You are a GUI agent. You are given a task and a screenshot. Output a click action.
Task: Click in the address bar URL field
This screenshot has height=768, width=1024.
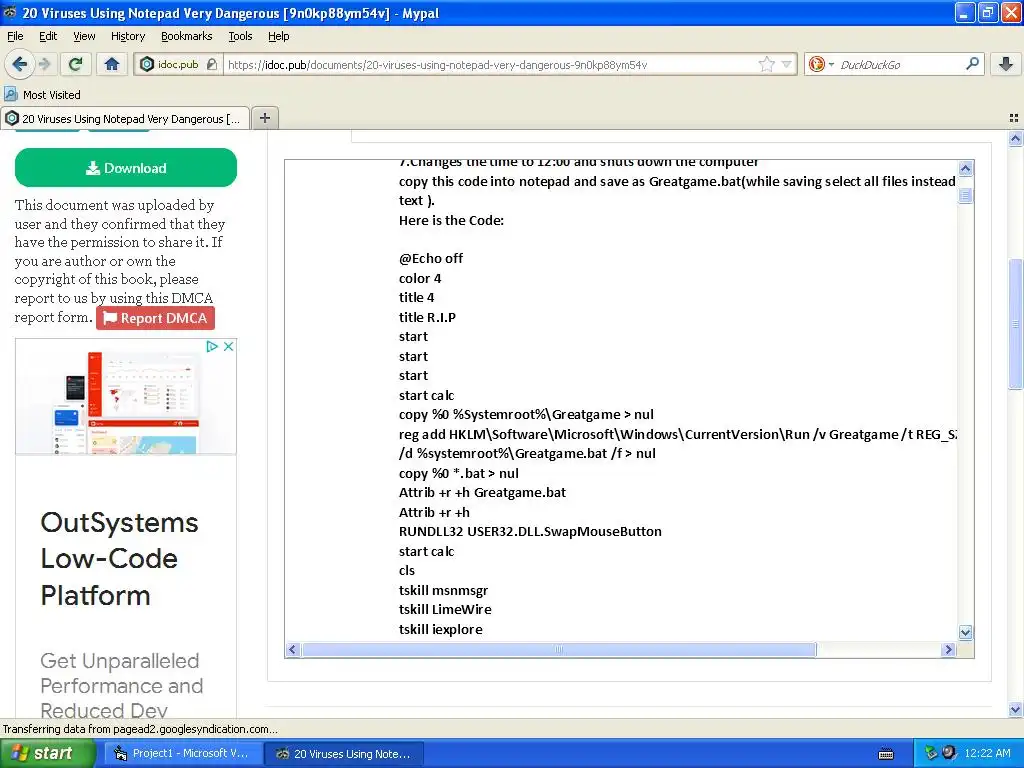click(490, 65)
